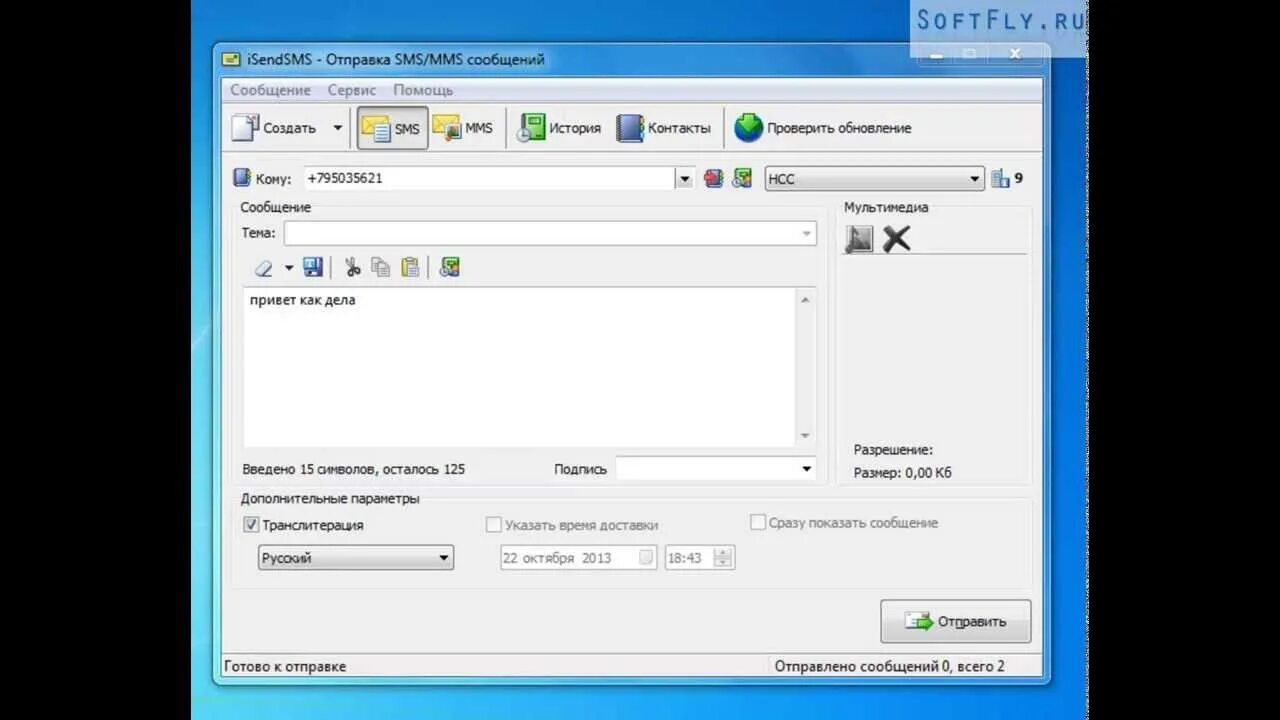Image resolution: width=1280 pixels, height=720 pixels.
Task: Click the Разрешение: label
Action: pos(893,450)
